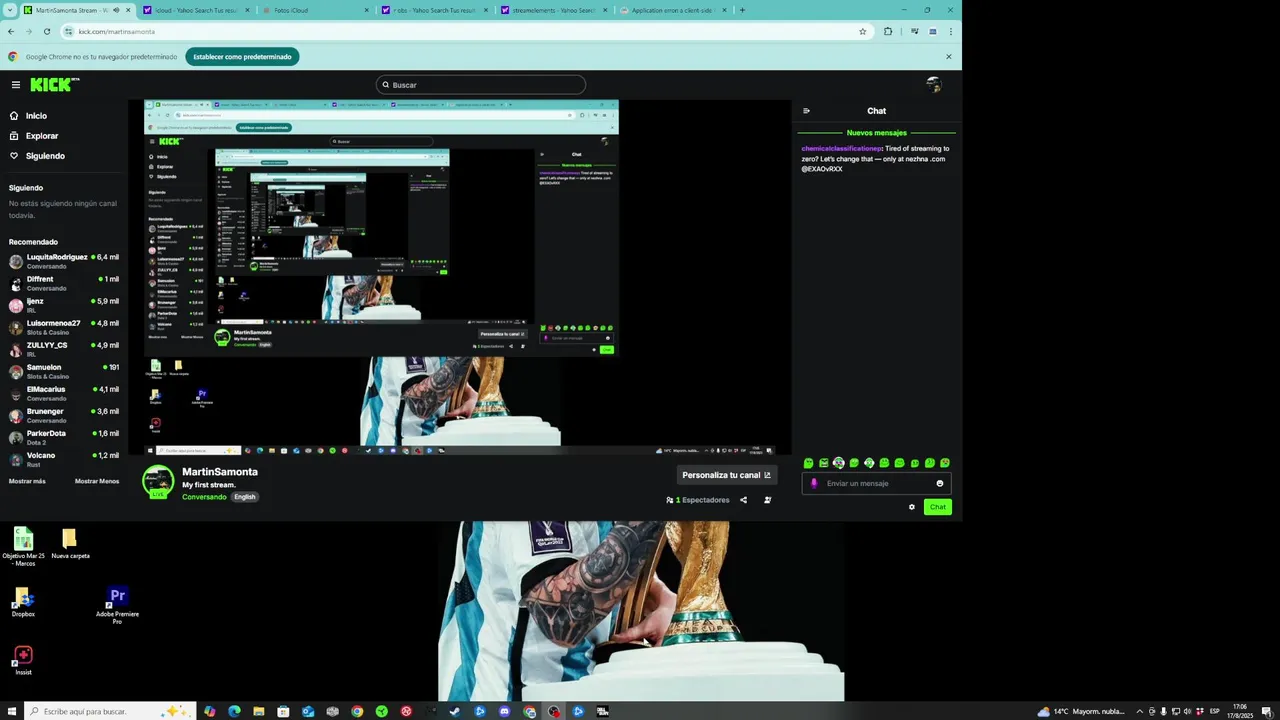The width and height of the screenshot is (1280, 720).
Task: Insert the last green emote in row
Action: pos(945,463)
